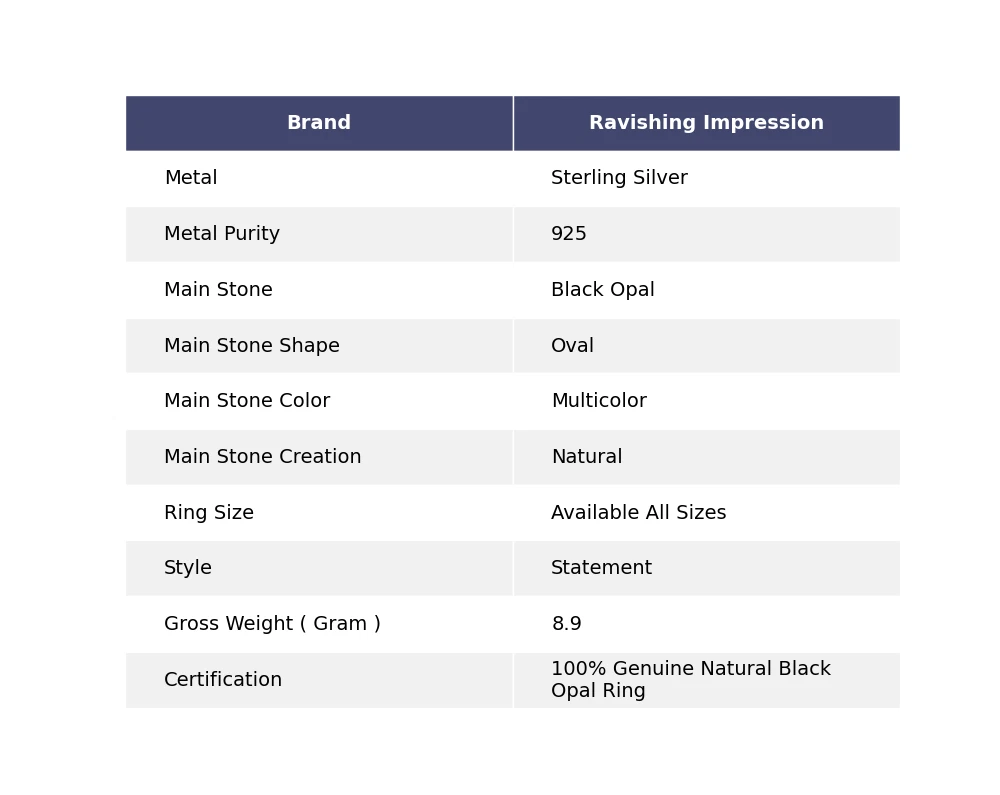Viewport: 1000px width, 795px height.
Task: Click the "Gross Weight ( Gram )" label
Action: pos(272,624)
